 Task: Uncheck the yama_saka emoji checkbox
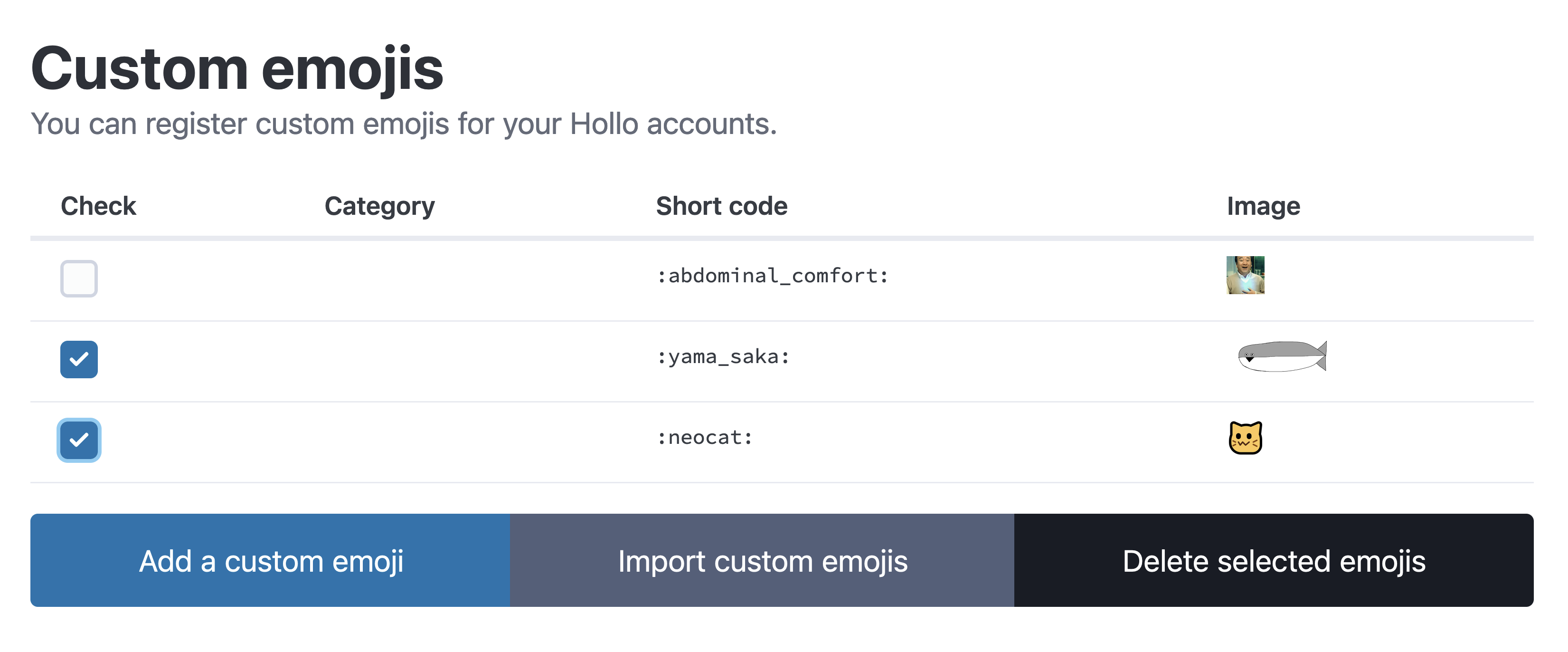coord(79,360)
